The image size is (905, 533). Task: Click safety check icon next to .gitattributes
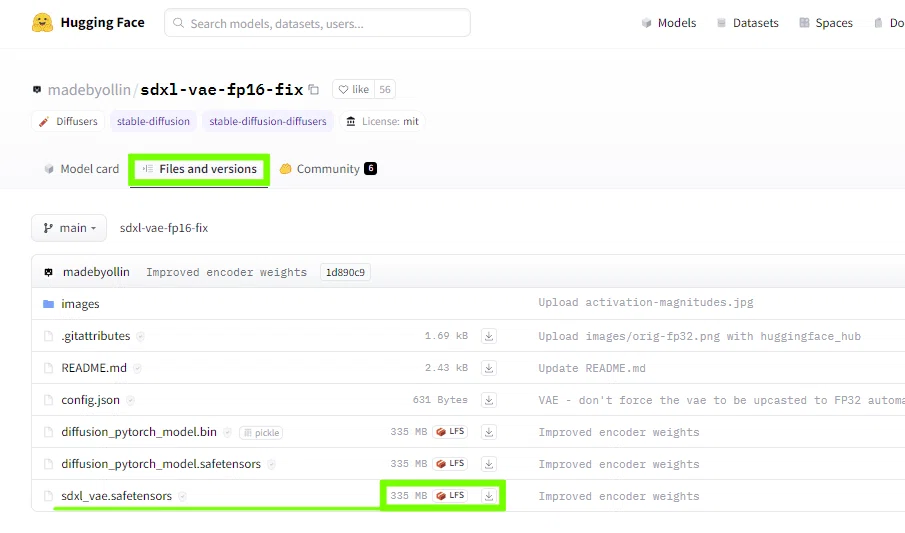click(140, 336)
